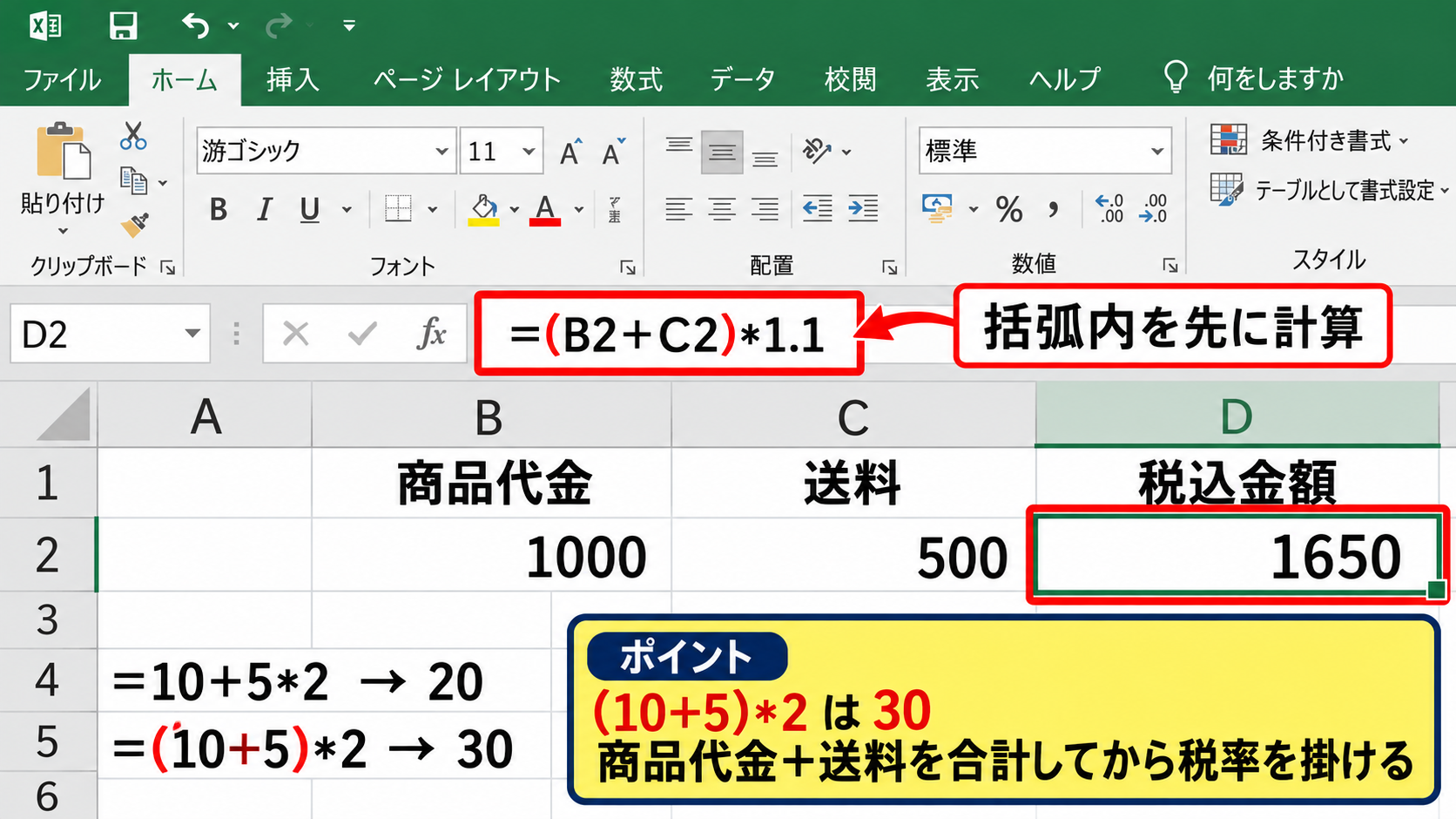Screen dimensions: 1456x819
Task: Open the 条件付き書式 dropdown
Action: click(x=1310, y=139)
